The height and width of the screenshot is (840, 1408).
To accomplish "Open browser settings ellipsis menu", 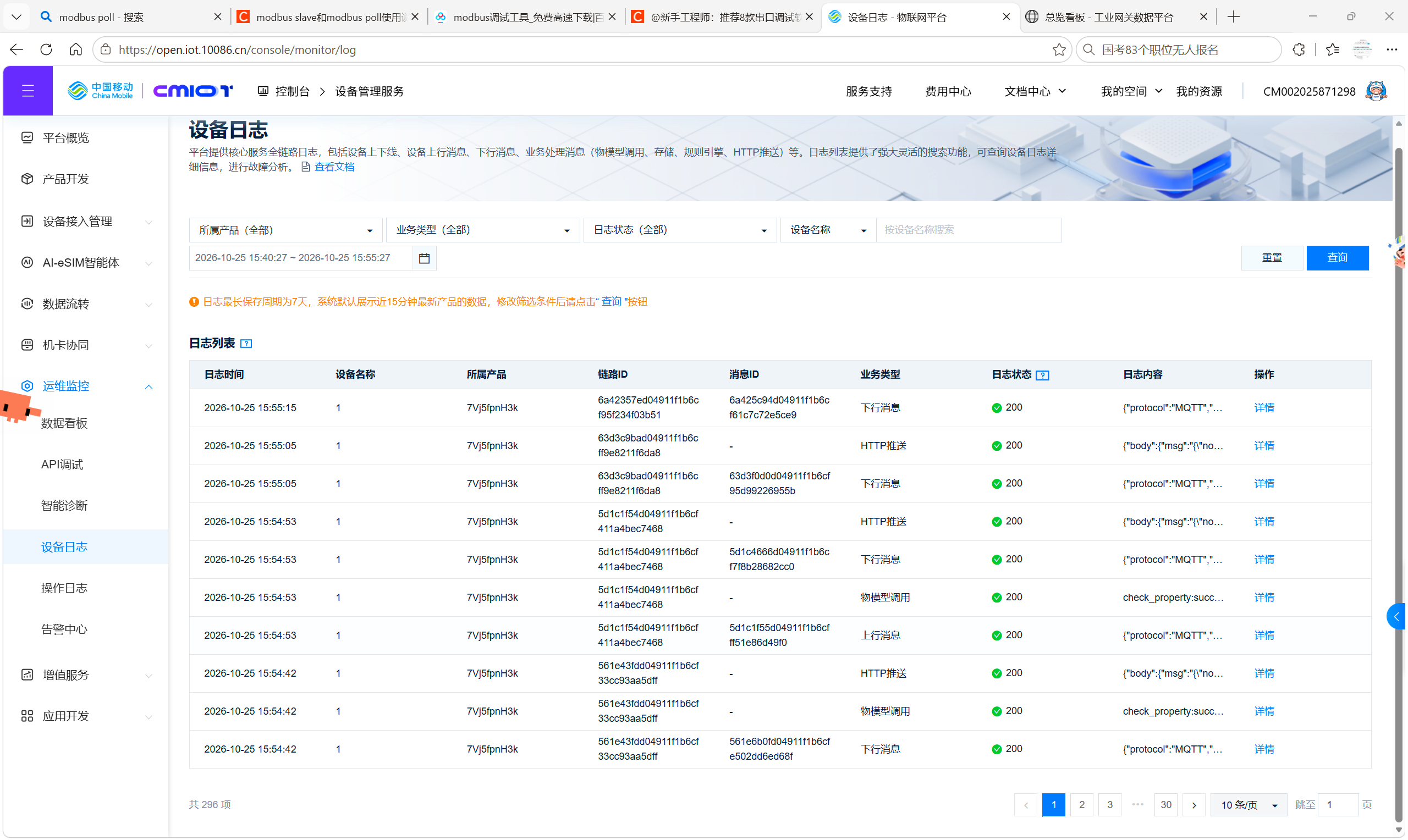I will tap(1391, 50).
